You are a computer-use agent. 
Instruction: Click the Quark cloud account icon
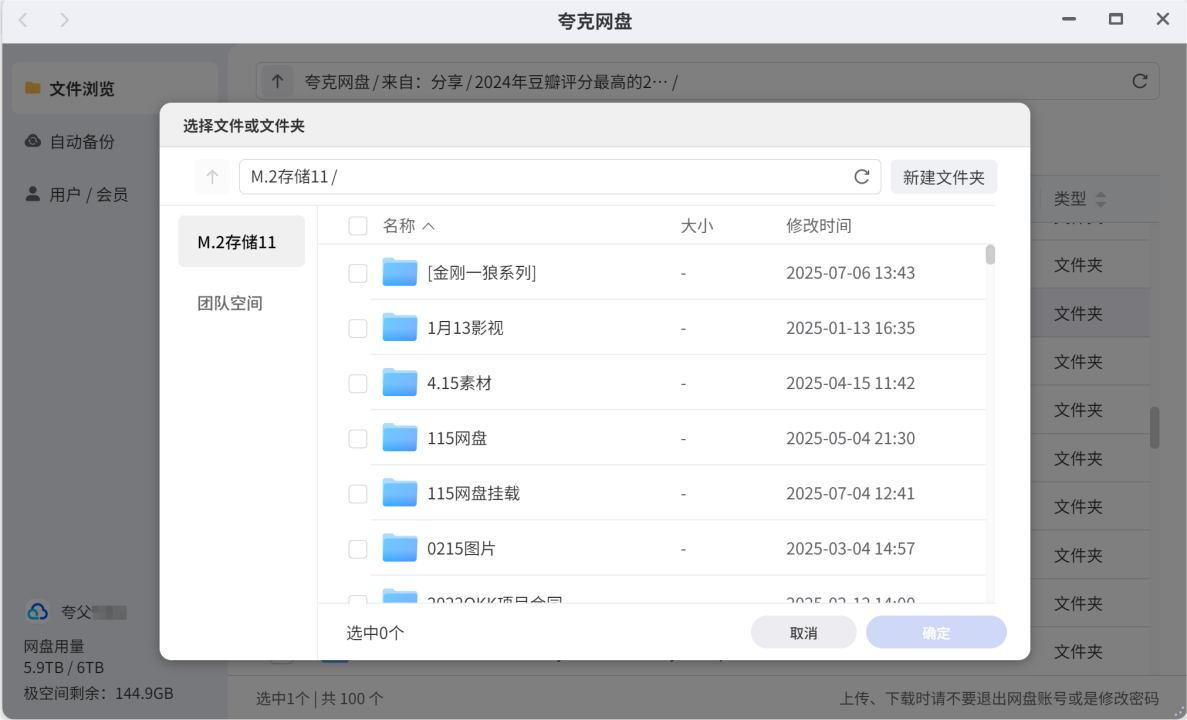coord(37,611)
